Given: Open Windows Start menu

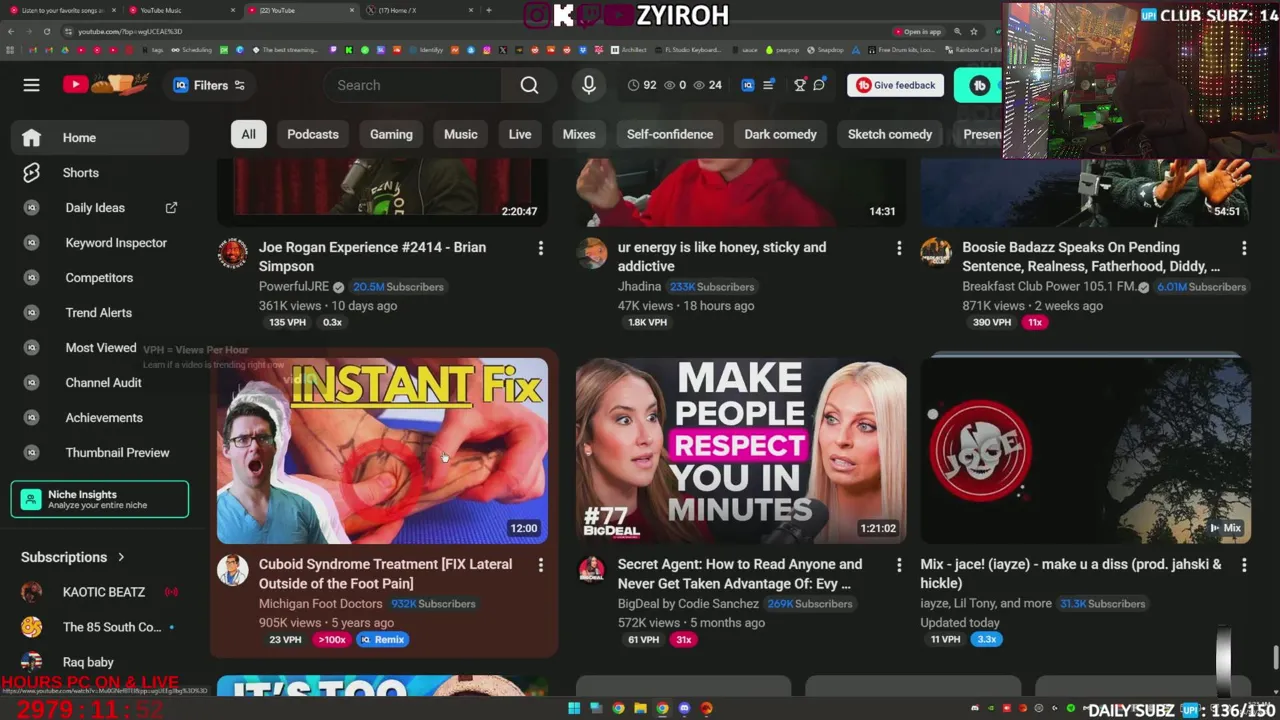Looking at the screenshot, I should pos(574,709).
